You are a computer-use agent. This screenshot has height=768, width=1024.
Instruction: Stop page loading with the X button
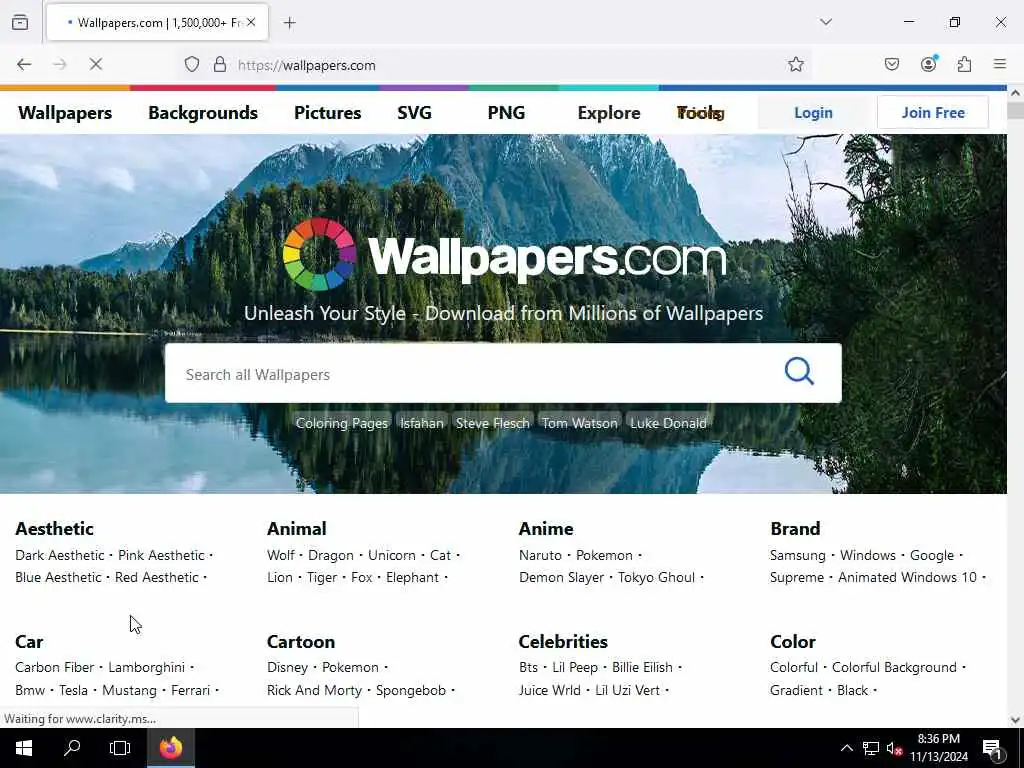tap(95, 64)
